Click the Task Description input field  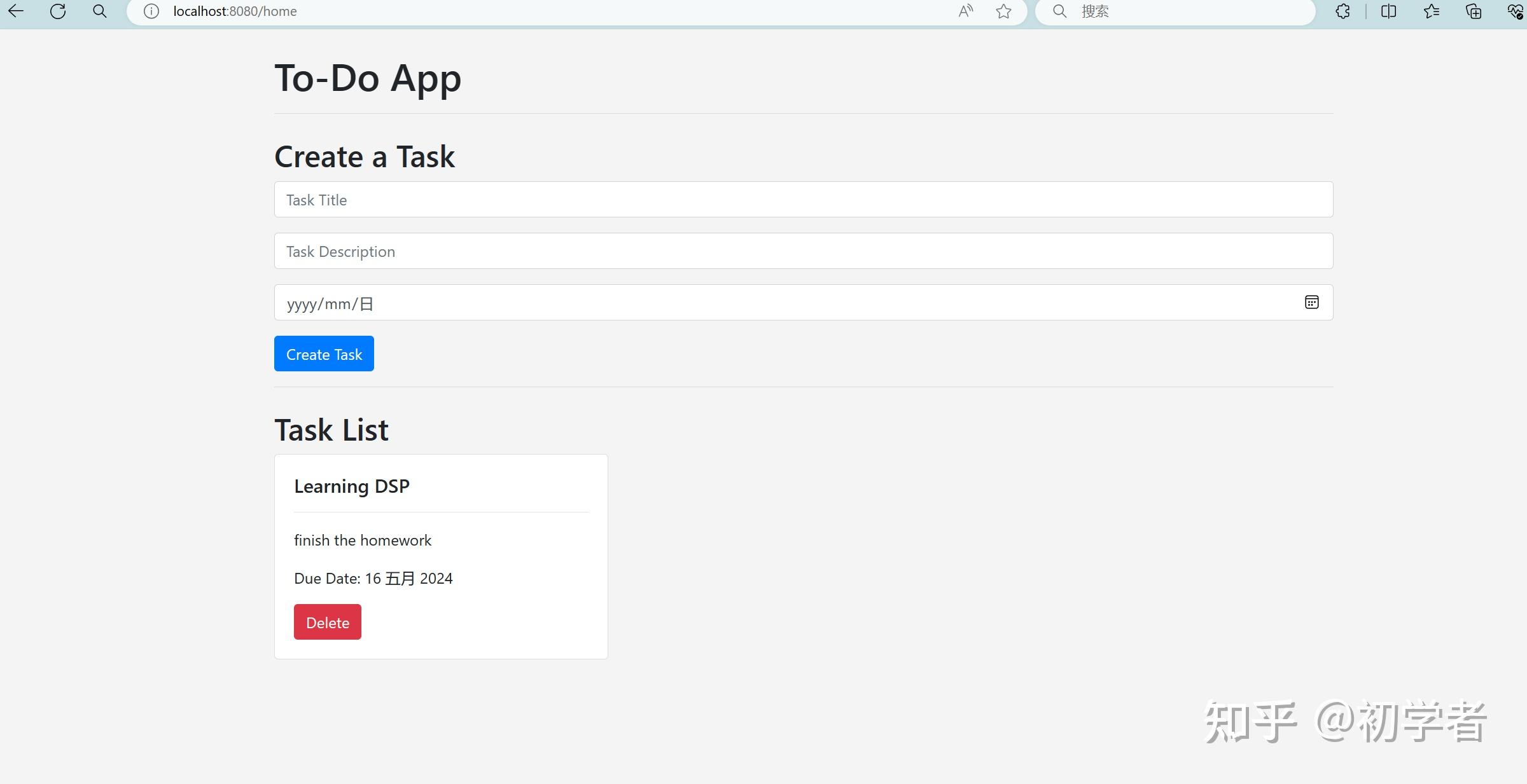[803, 251]
